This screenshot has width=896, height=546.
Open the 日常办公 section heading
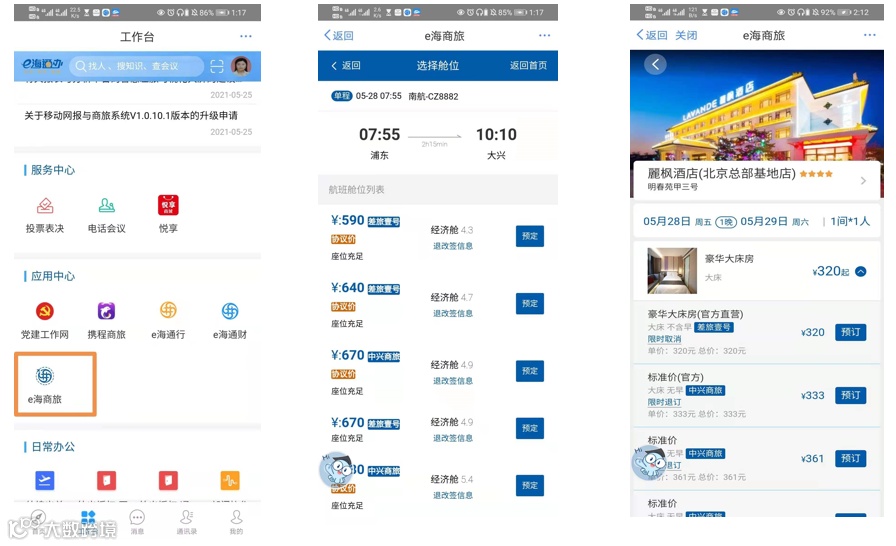53,447
